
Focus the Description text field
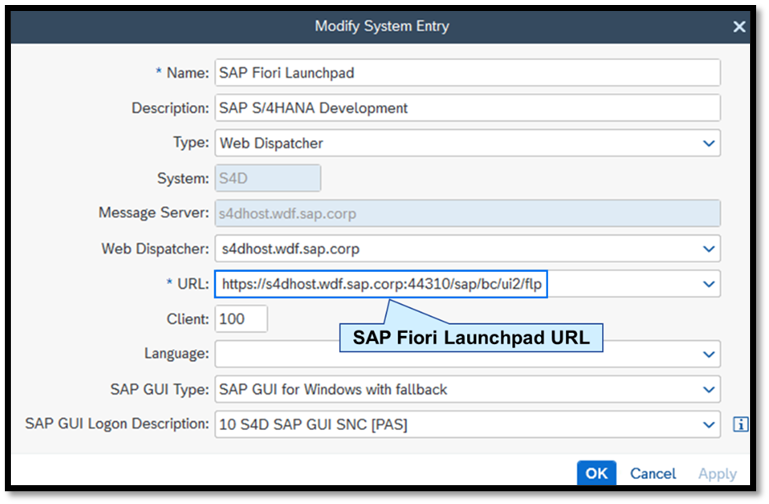(x=467, y=108)
